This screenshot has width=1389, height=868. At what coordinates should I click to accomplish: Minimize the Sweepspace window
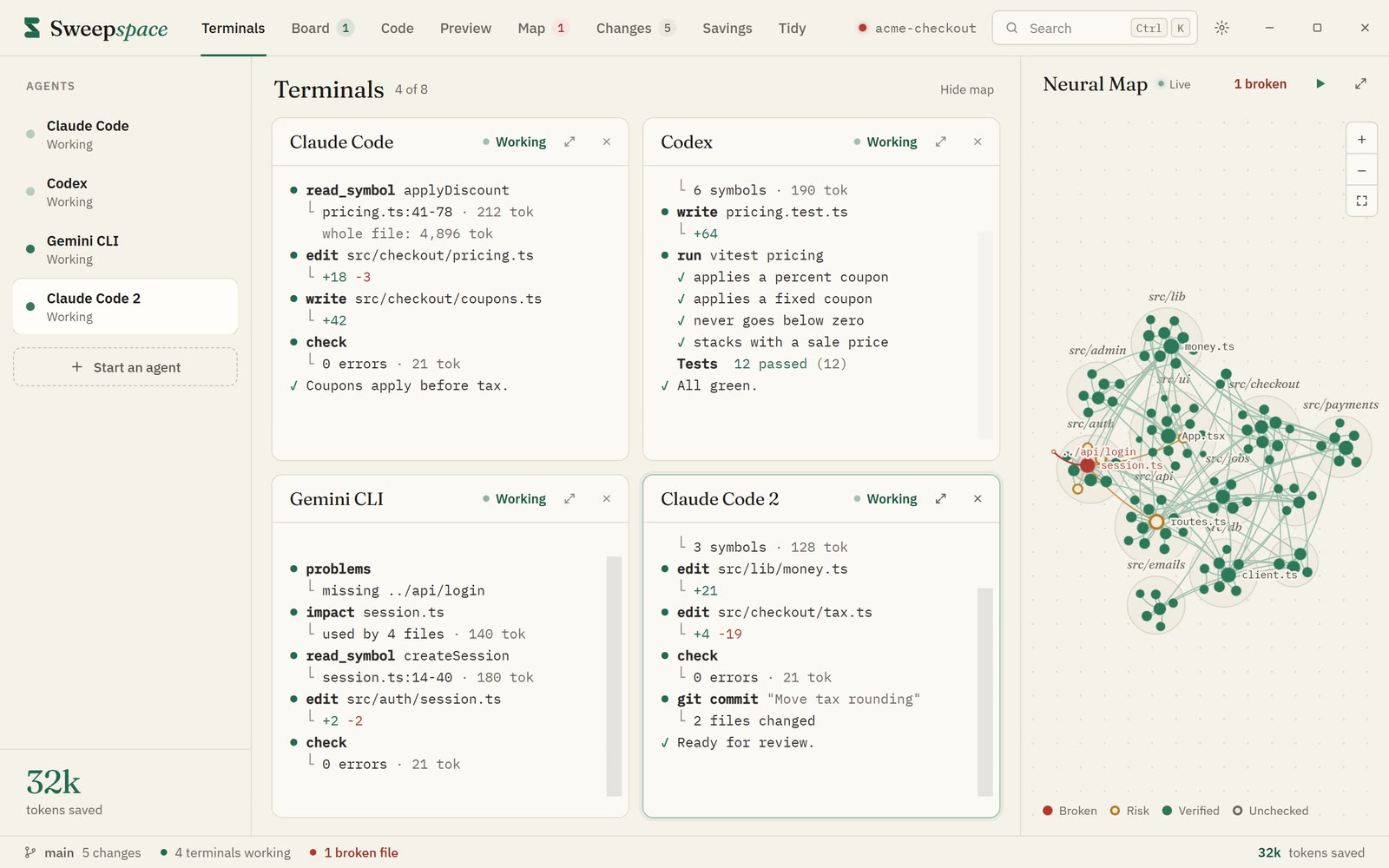[x=1269, y=28]
